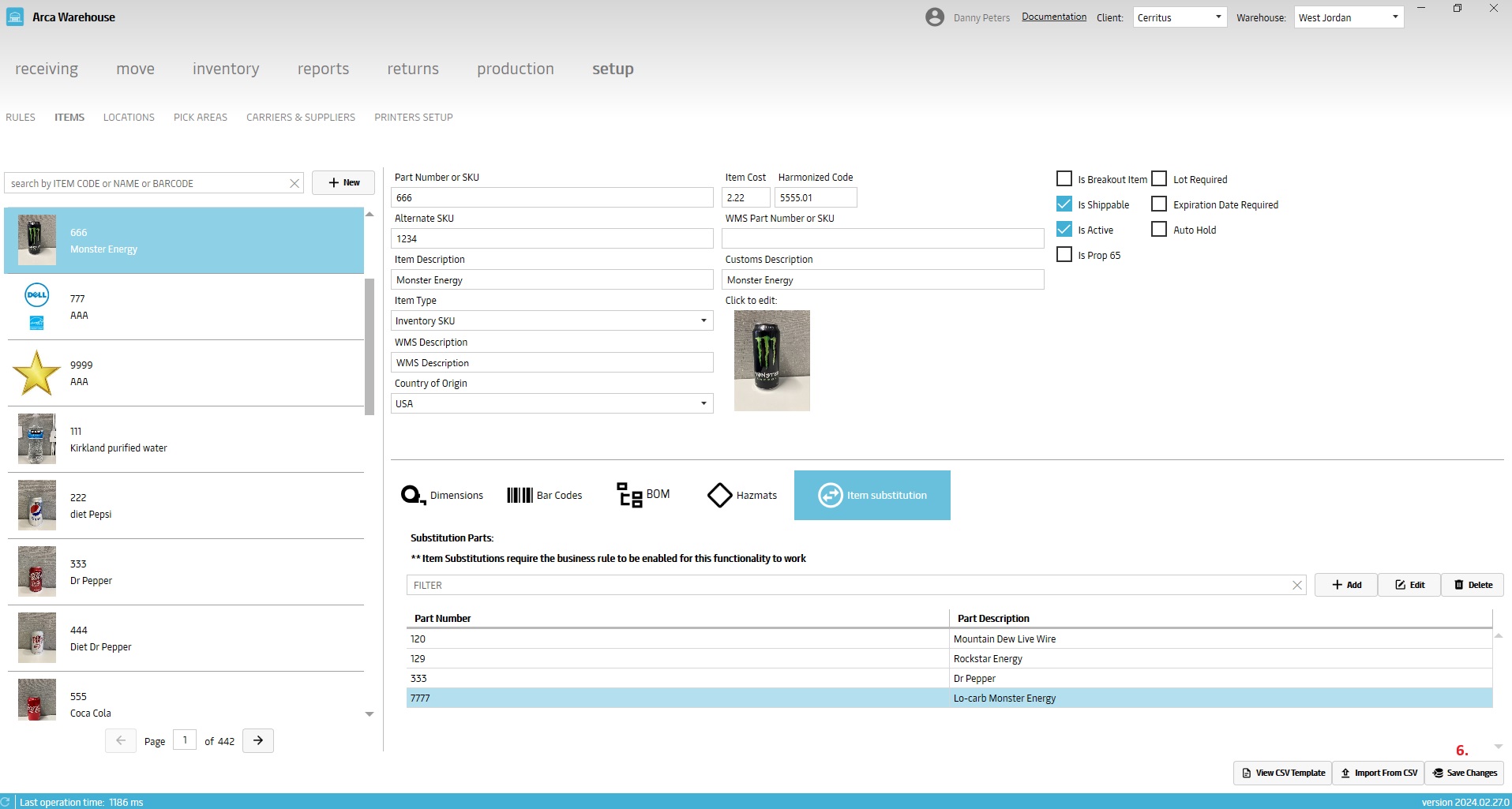Select the Kirkland purified water item image

37,439
